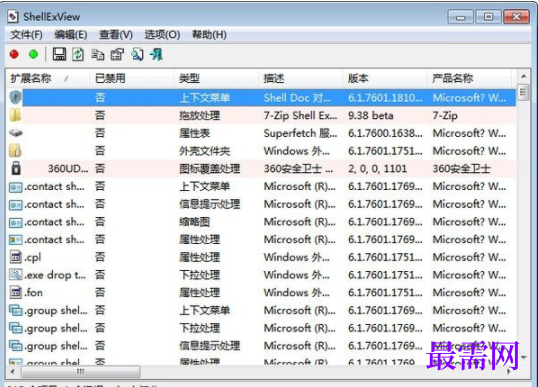Screen dimensions: 538x387
Task: Click the 拖放处理 type cell
Action: (199, 115)
